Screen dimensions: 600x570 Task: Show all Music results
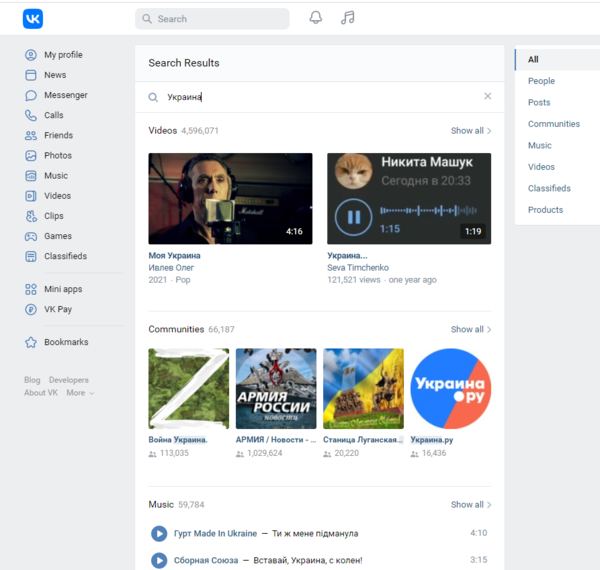click(471, 505)
